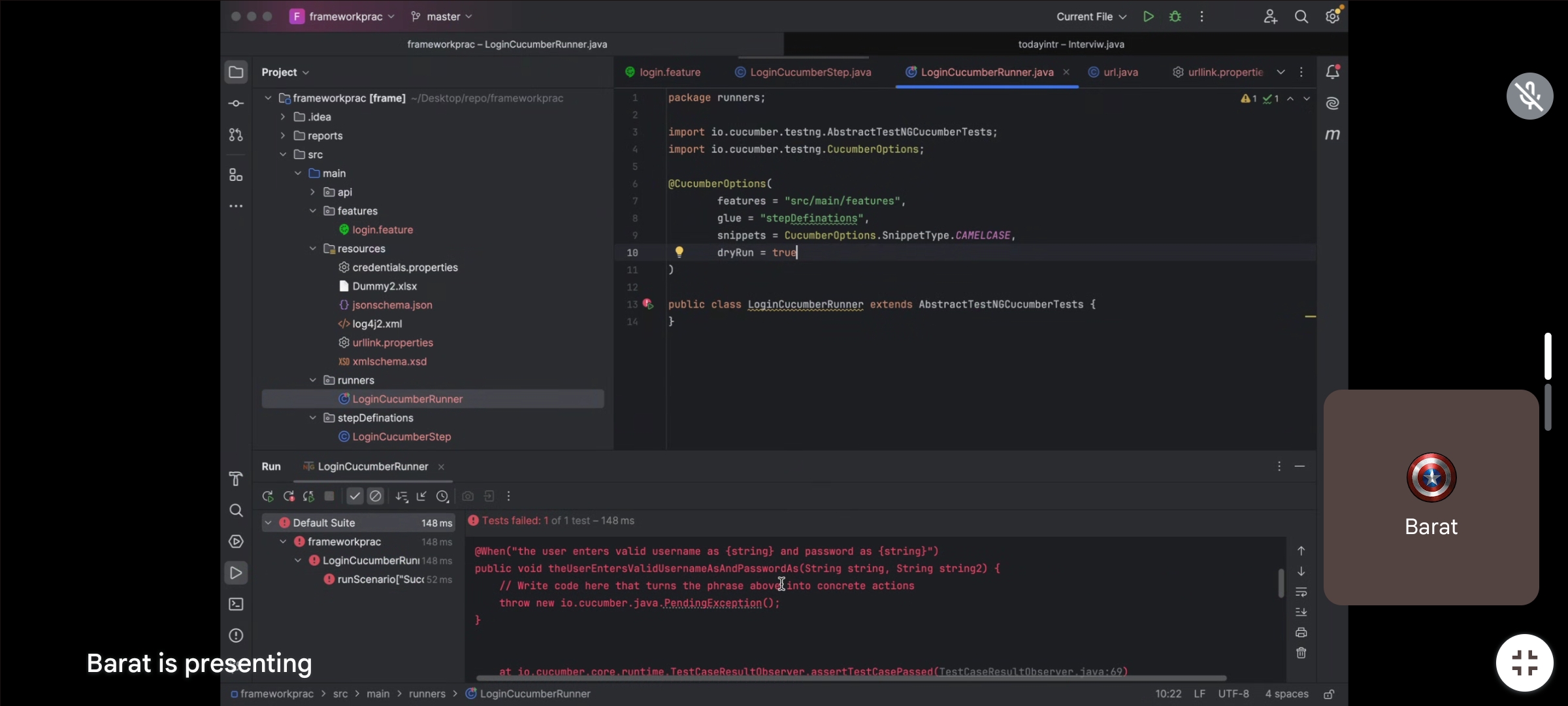This screenshot has width=1568, height=706.
Task: Open the Pull Requests tool window icon
Action: point(236,135)
